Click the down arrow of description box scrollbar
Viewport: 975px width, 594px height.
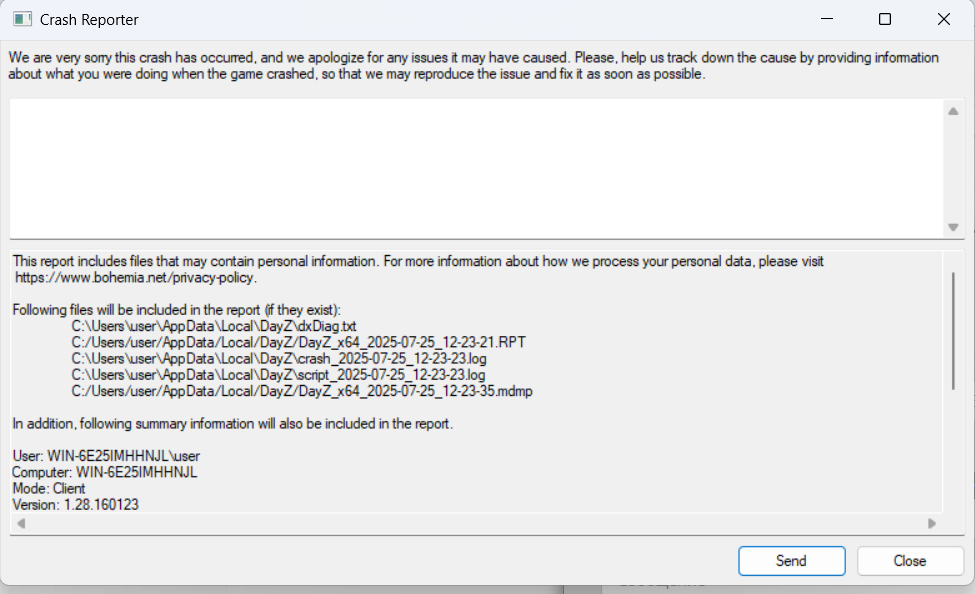(953, 227)
